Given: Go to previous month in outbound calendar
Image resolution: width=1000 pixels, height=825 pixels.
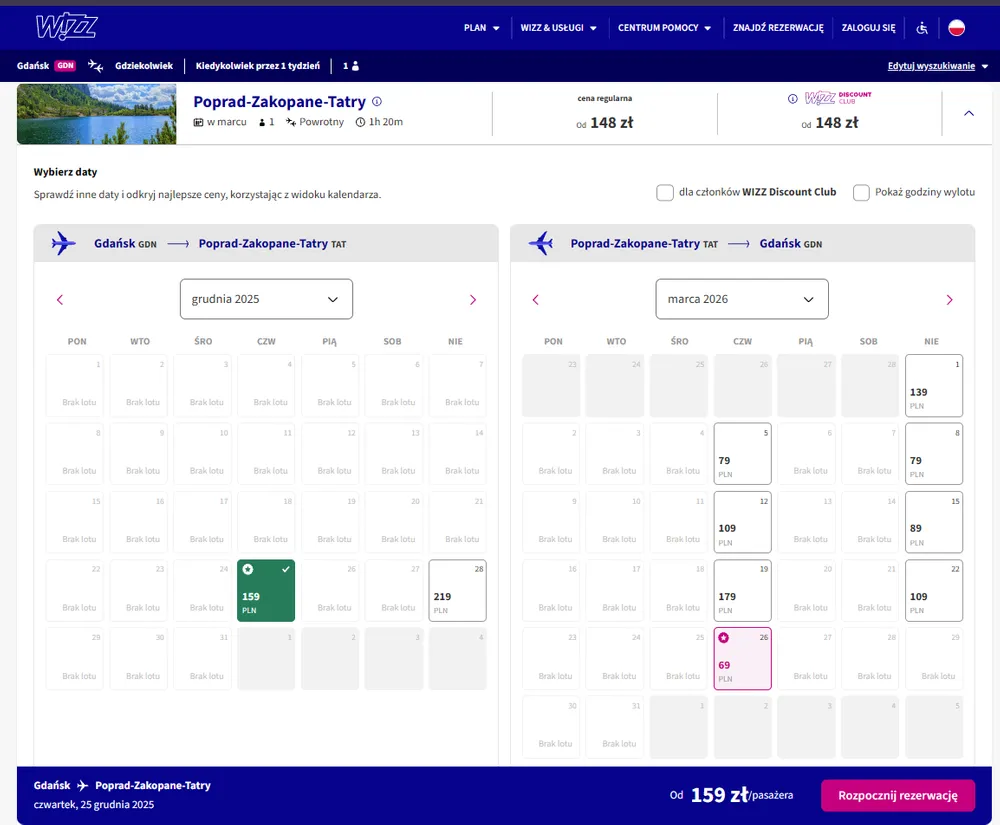Looking at the screenshot, I should coord(60,300).
